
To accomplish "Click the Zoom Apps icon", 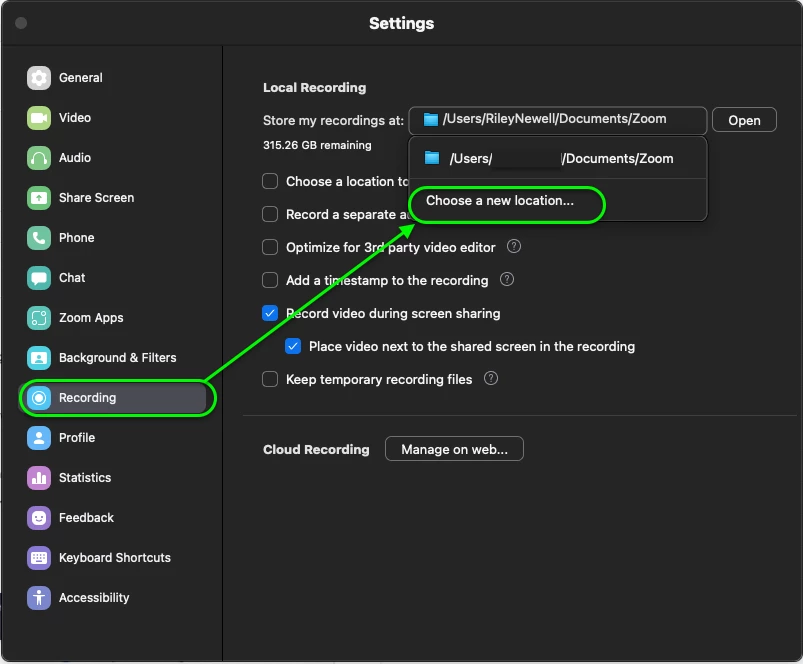I will 39,317.
